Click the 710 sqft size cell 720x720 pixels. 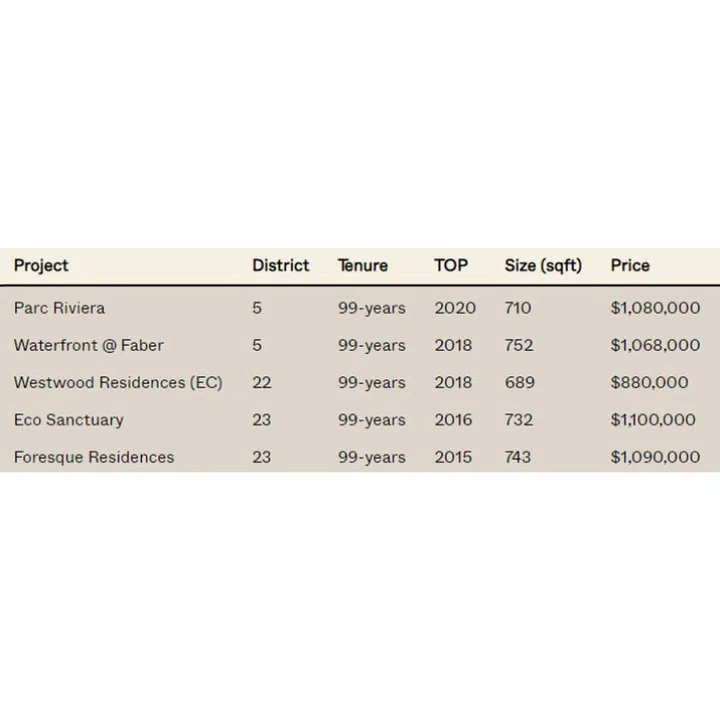point(519,308)
